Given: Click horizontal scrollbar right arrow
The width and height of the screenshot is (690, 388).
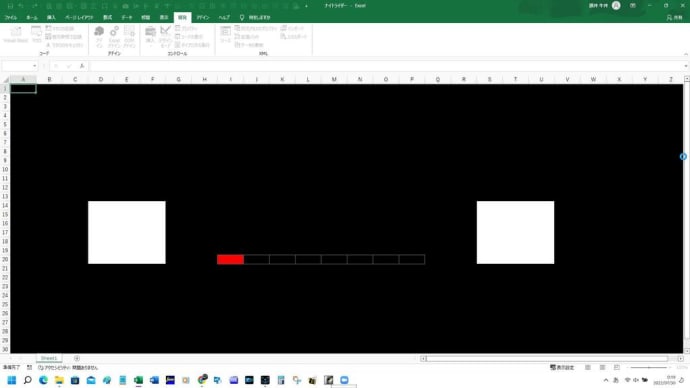Looking at the screenshot, I should [x=680, y=359].
